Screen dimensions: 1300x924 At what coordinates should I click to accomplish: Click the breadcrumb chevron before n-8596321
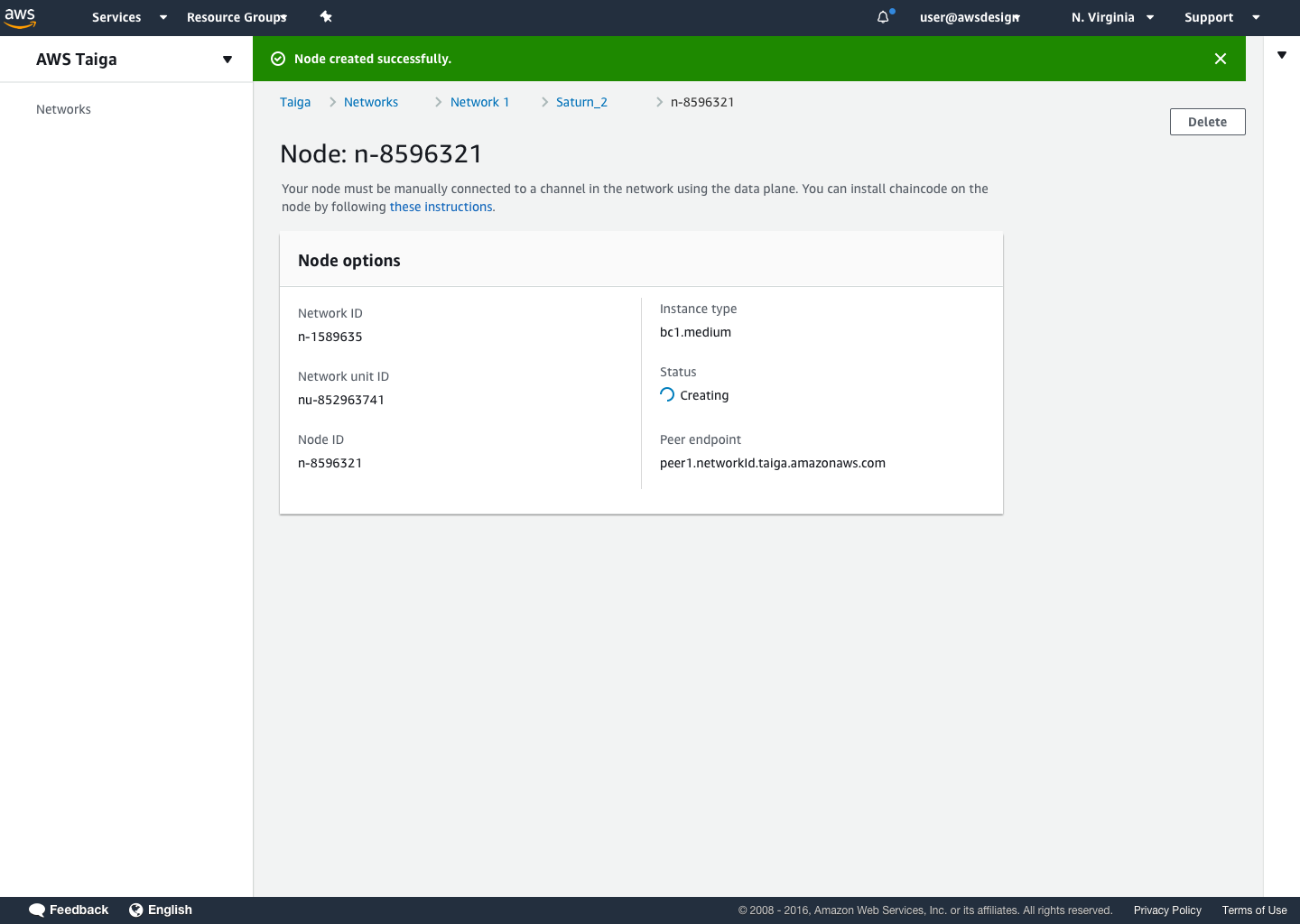659,102
